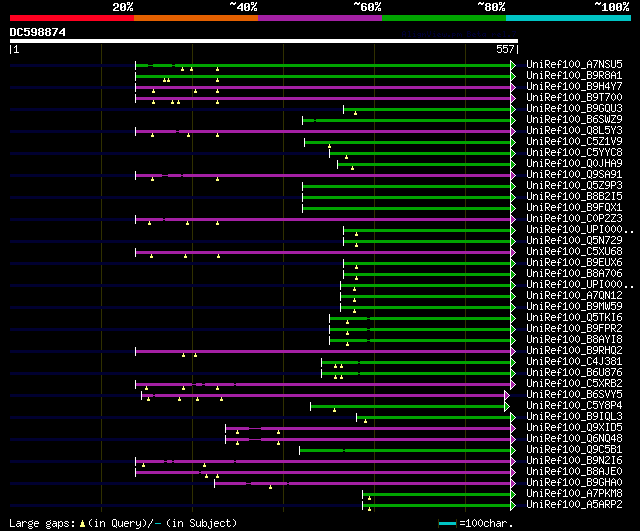
Task: Open hit UniRef100_B9GQU3
Action: pos(574,109)
